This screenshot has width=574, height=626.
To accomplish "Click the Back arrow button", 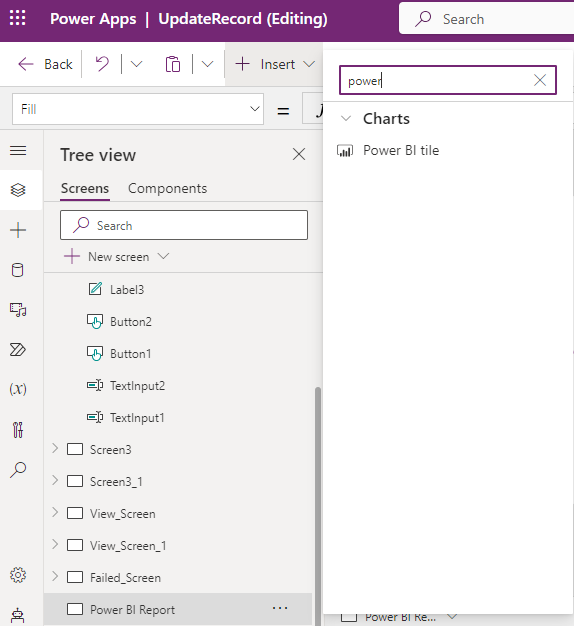I will click(45, 64).
